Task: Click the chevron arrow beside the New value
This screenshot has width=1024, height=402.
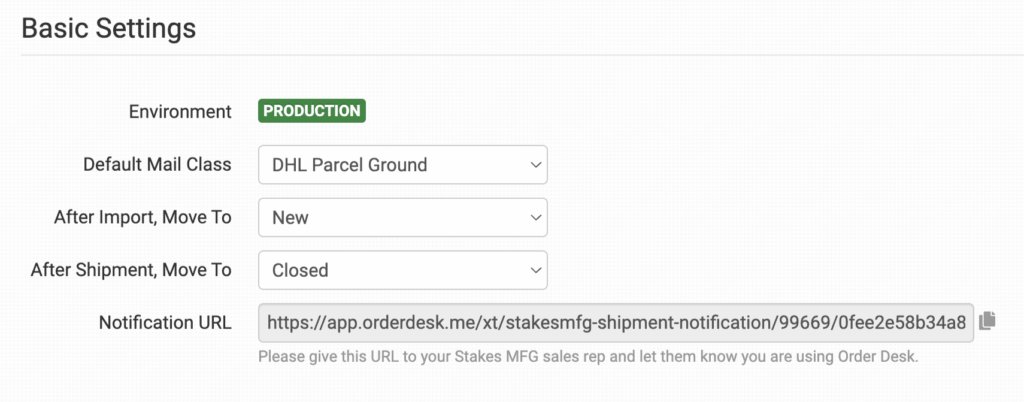Action: (x=532, y=217)
